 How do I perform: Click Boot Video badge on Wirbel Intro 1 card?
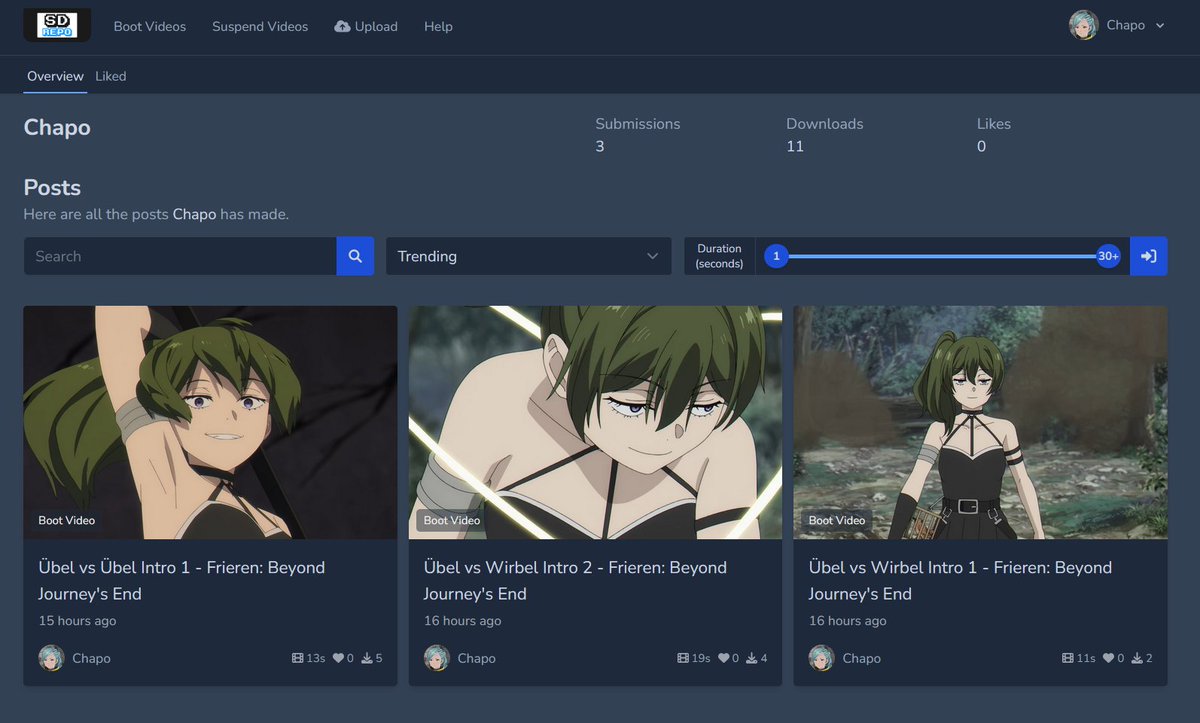(837, 520)
